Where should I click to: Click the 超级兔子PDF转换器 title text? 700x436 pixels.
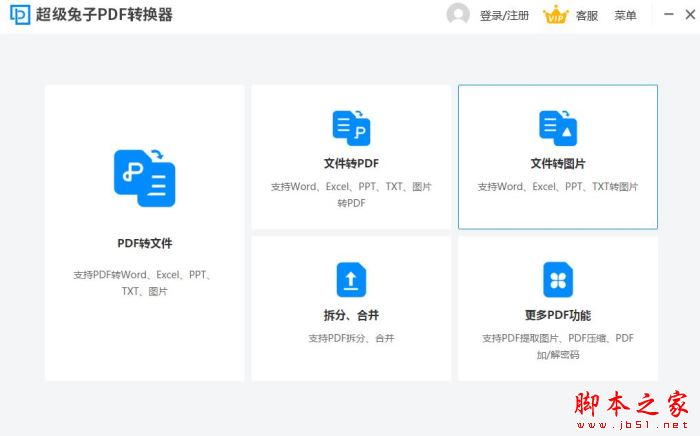pyautogui.click(x=104, y=15)
